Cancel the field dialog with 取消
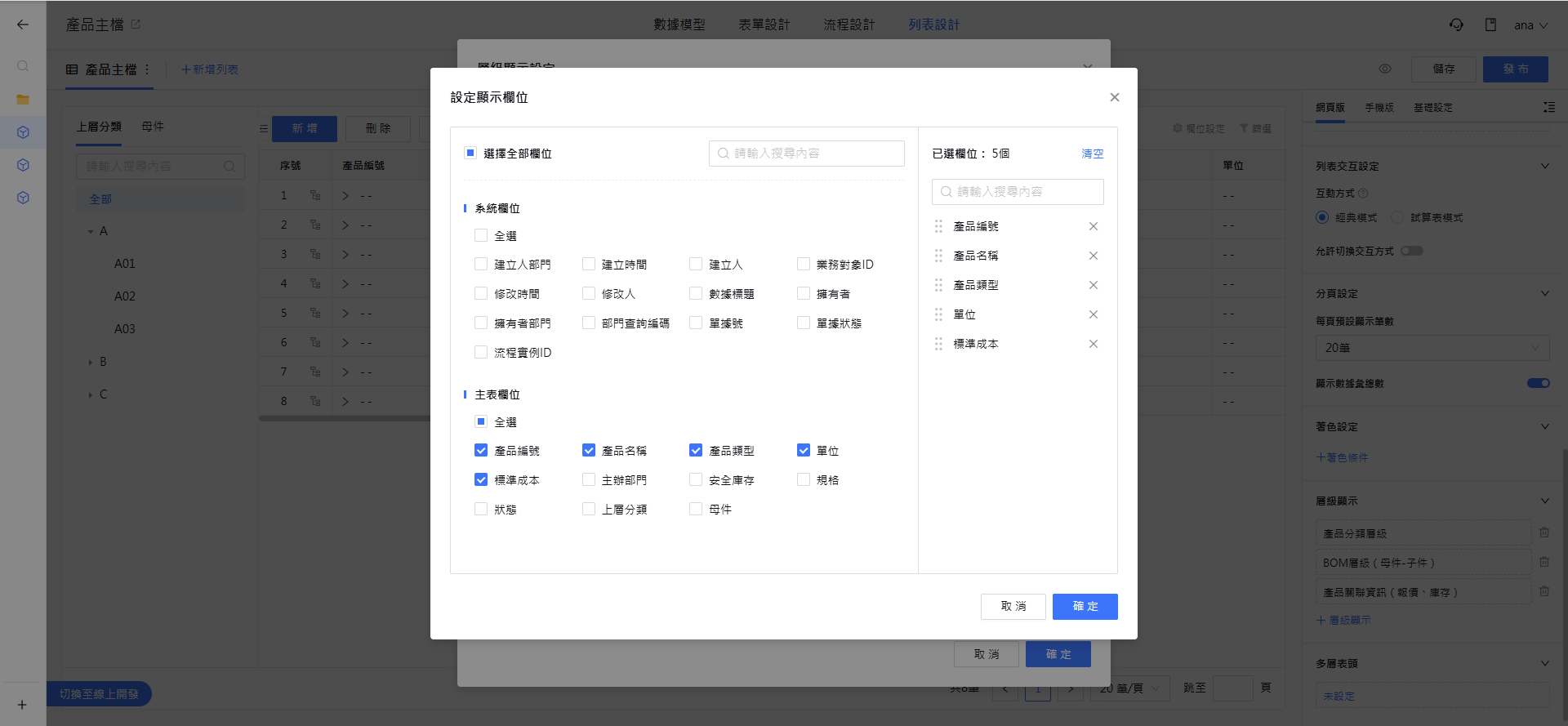 [1013, 607]
